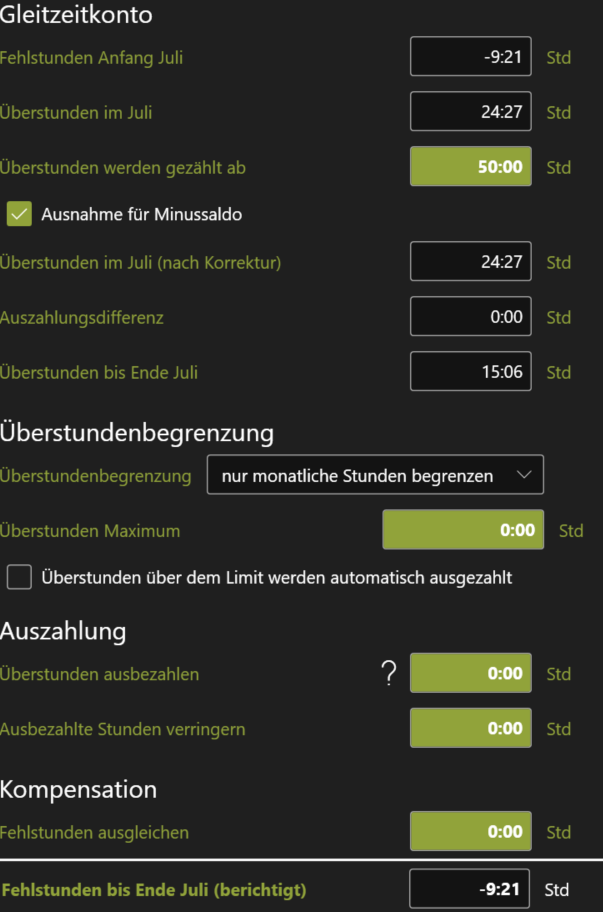Click the Überstunden Maximum input field
603x912 pixels.
[463, 530]
